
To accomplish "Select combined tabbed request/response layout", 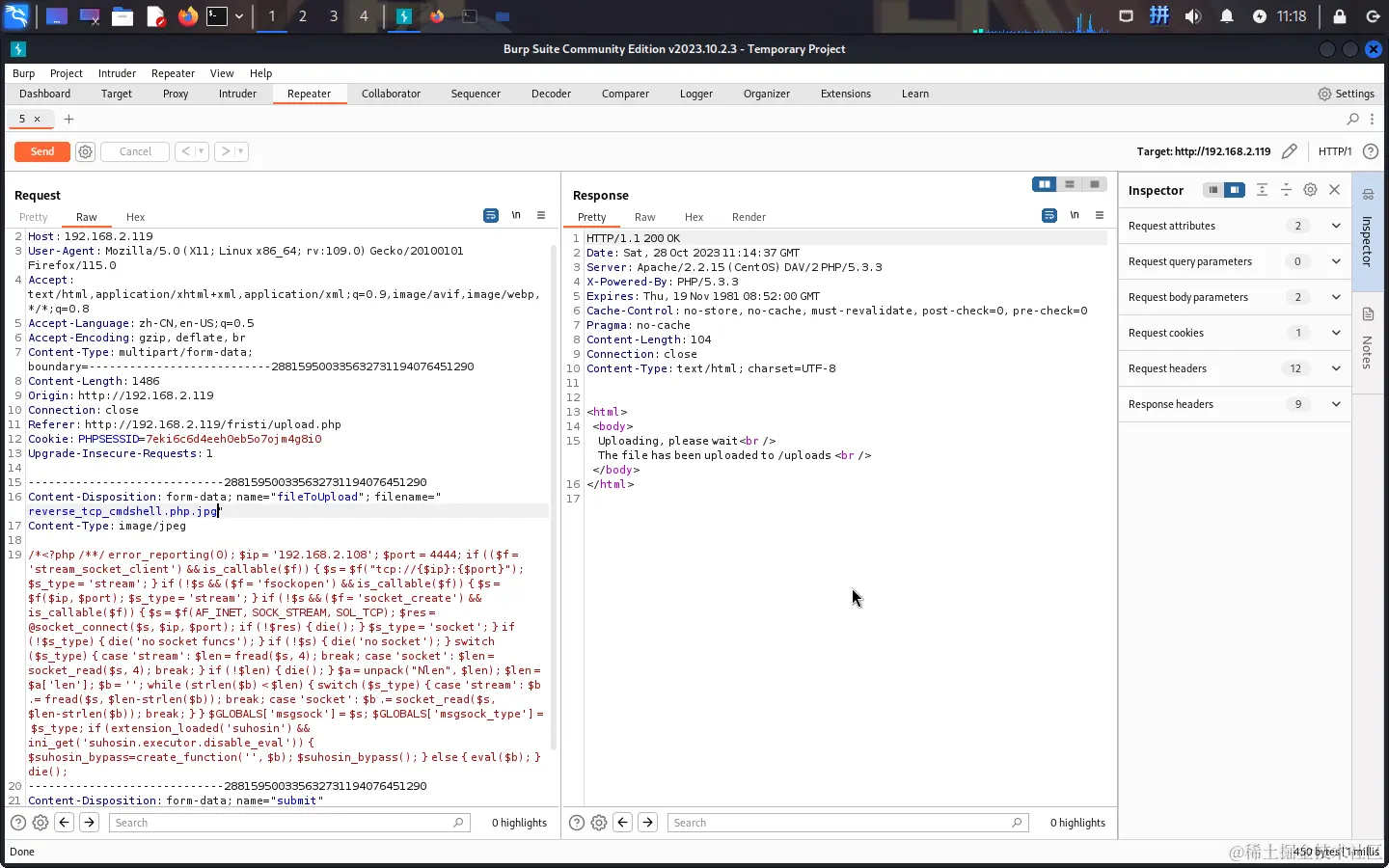I will coord(1094,184).
